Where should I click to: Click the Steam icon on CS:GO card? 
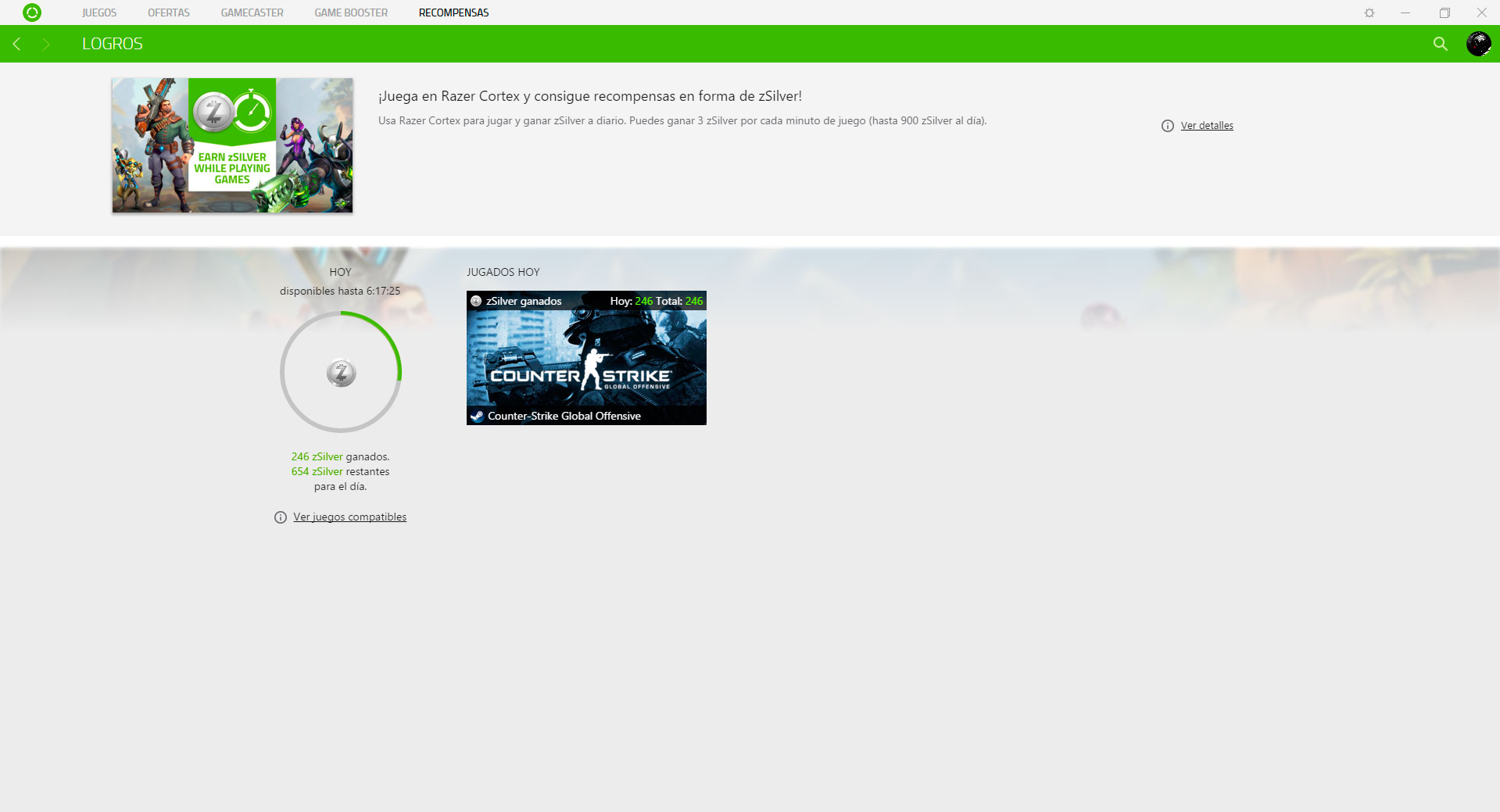[477, 416]
